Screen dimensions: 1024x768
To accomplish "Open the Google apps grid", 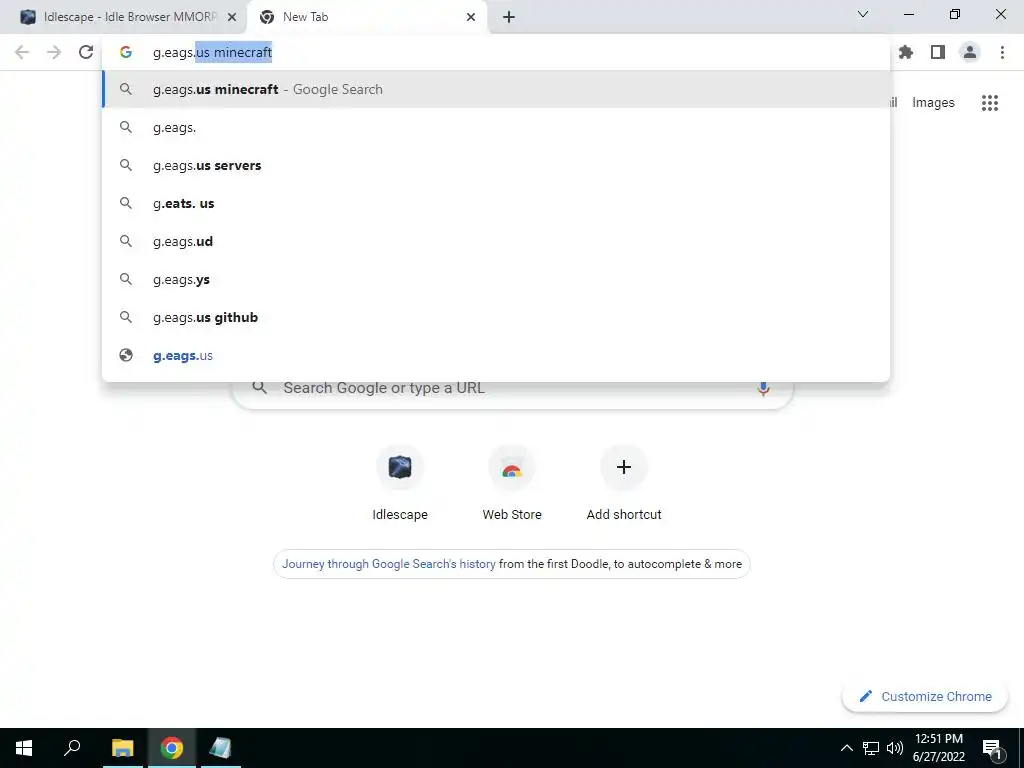I will (990, 103).
